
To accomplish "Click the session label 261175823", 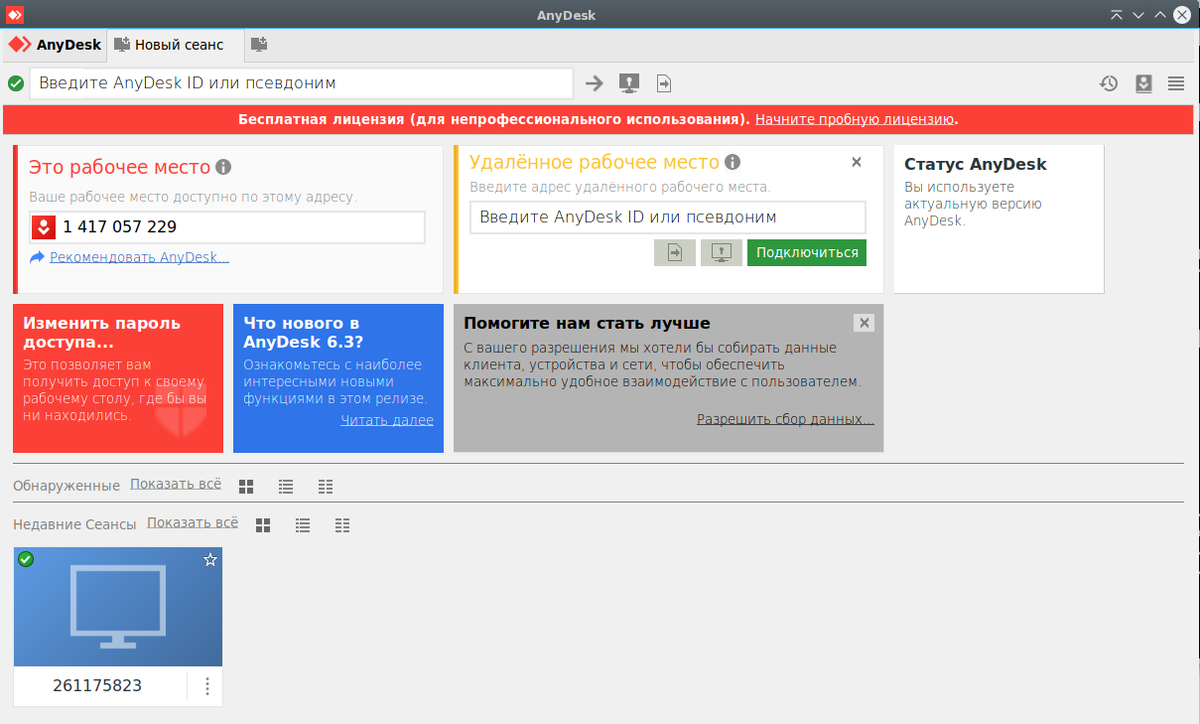I will point(97,686).
